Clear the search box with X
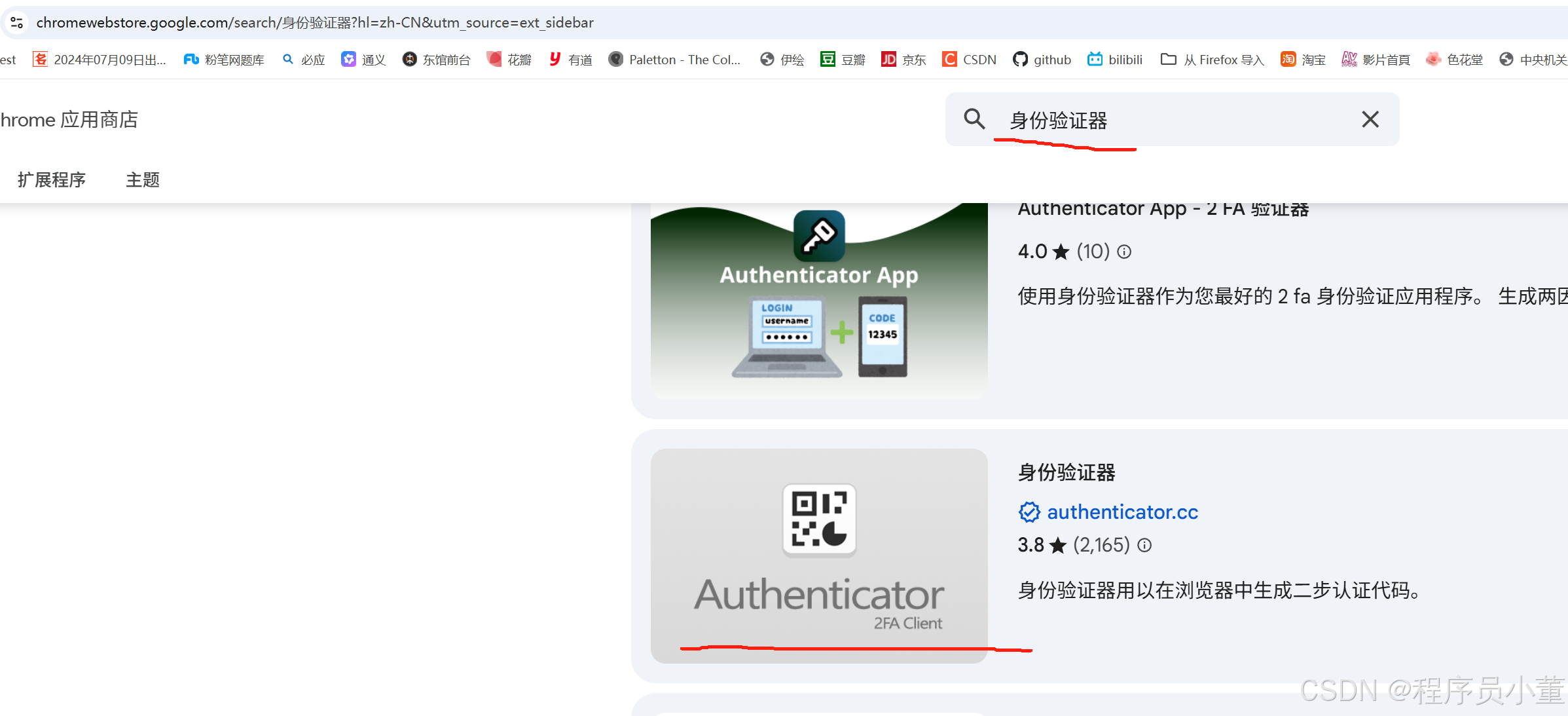This screenshot has height=716, width=1568. (x=1370, y=119)
